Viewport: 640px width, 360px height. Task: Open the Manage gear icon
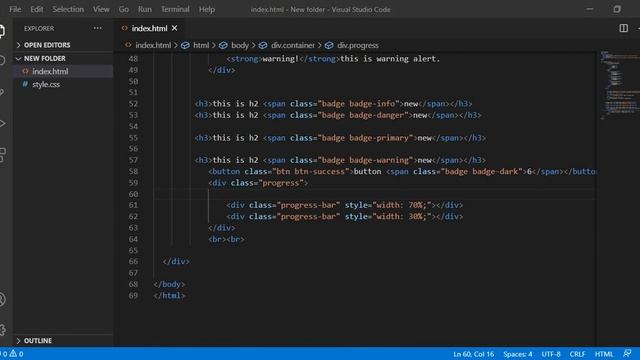coord(2,330)
